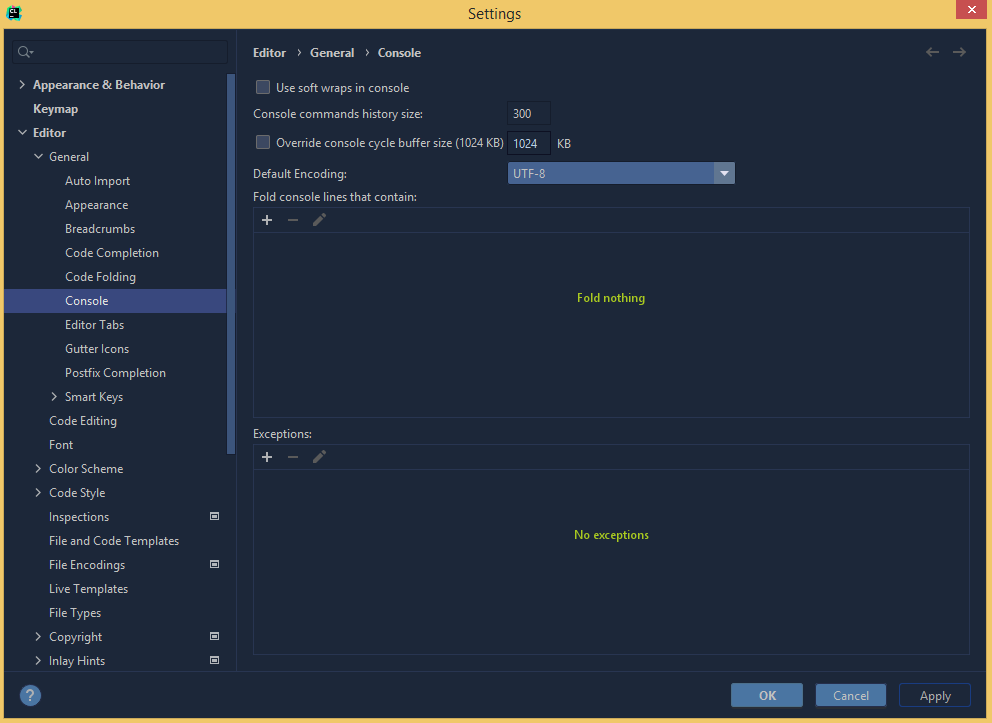Click the remove button under Fold console lines
Viewport: 992px width, 723px height.
point(292,220)
